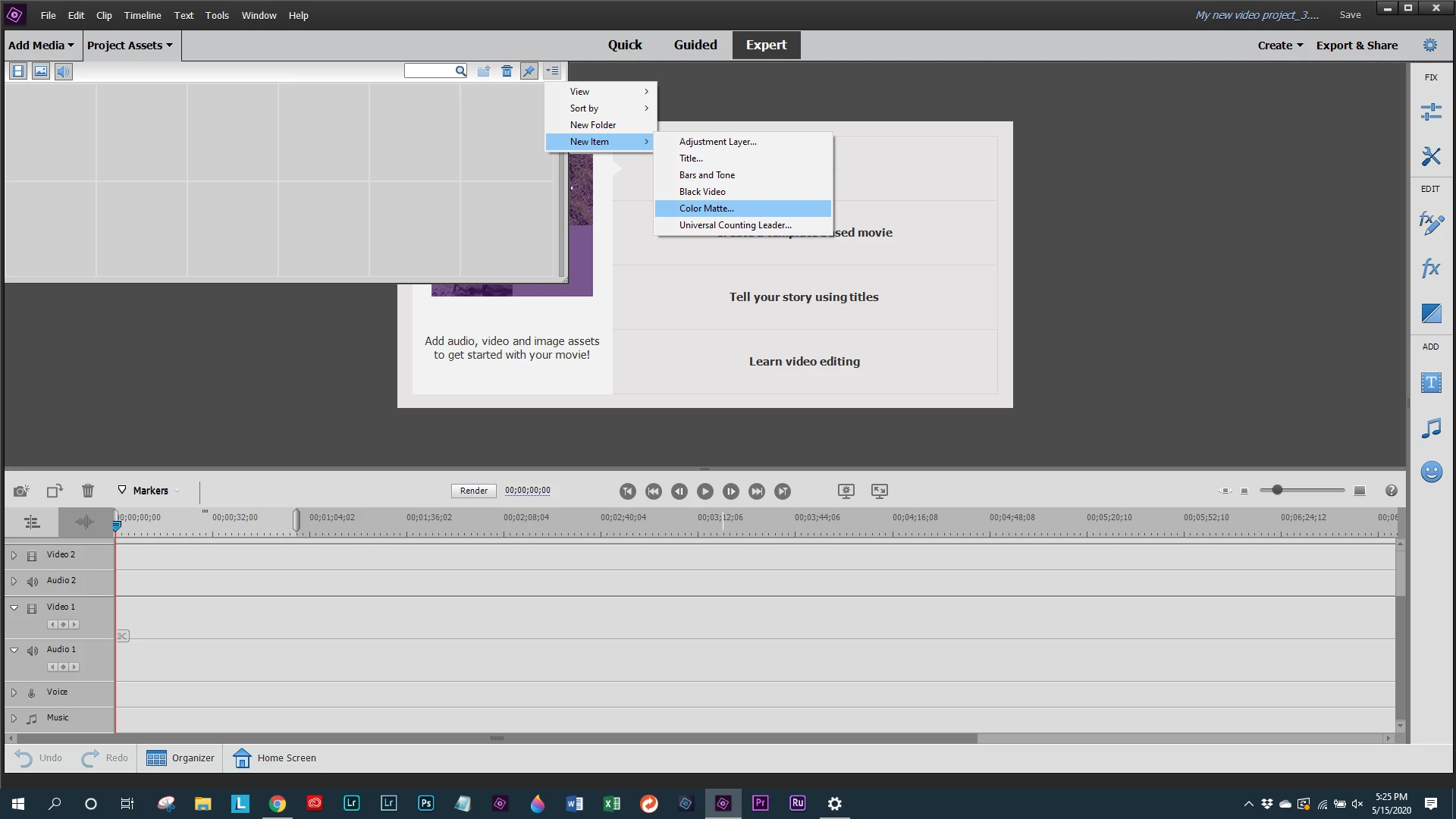Viewport: 1456px width, 819px height.
Task: Open the Music panel icon
Action: [1430, 428]
